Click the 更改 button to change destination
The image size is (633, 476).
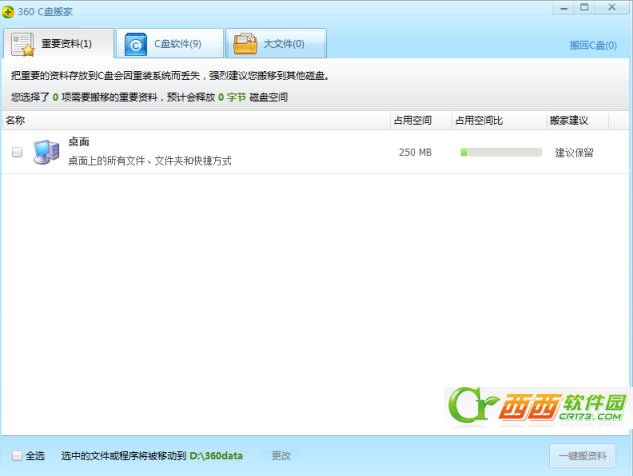(x=281, y=456)
